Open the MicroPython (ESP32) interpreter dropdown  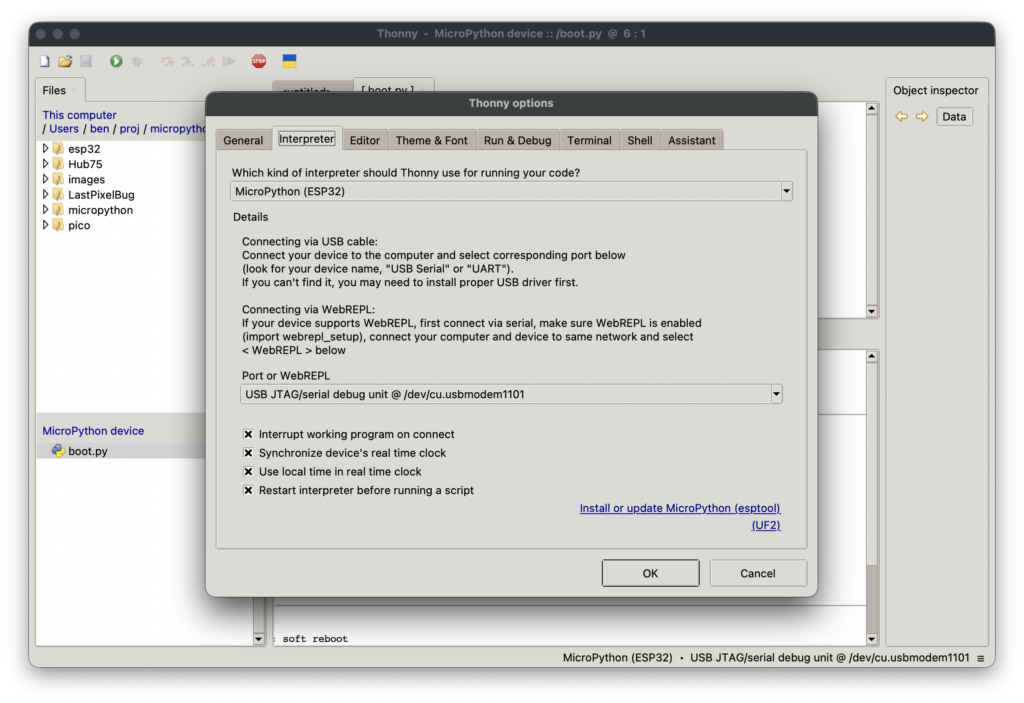pyautogui.click(x=786, y=191)
